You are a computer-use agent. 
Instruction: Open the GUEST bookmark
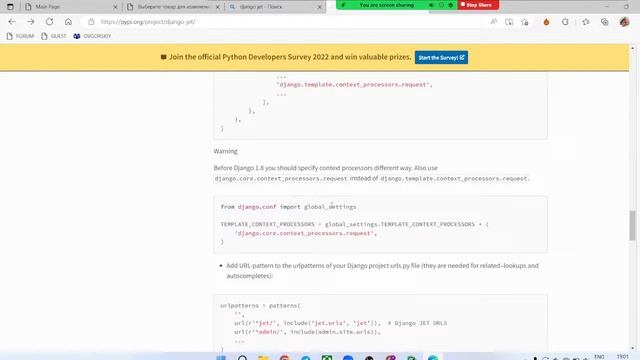(54, 36)
